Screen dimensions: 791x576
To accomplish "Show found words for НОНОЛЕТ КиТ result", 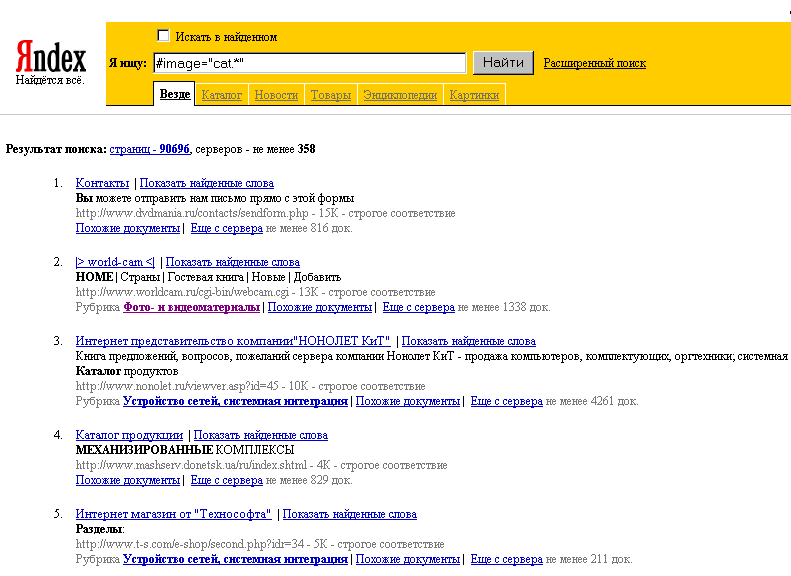I will tap(469, 341).
